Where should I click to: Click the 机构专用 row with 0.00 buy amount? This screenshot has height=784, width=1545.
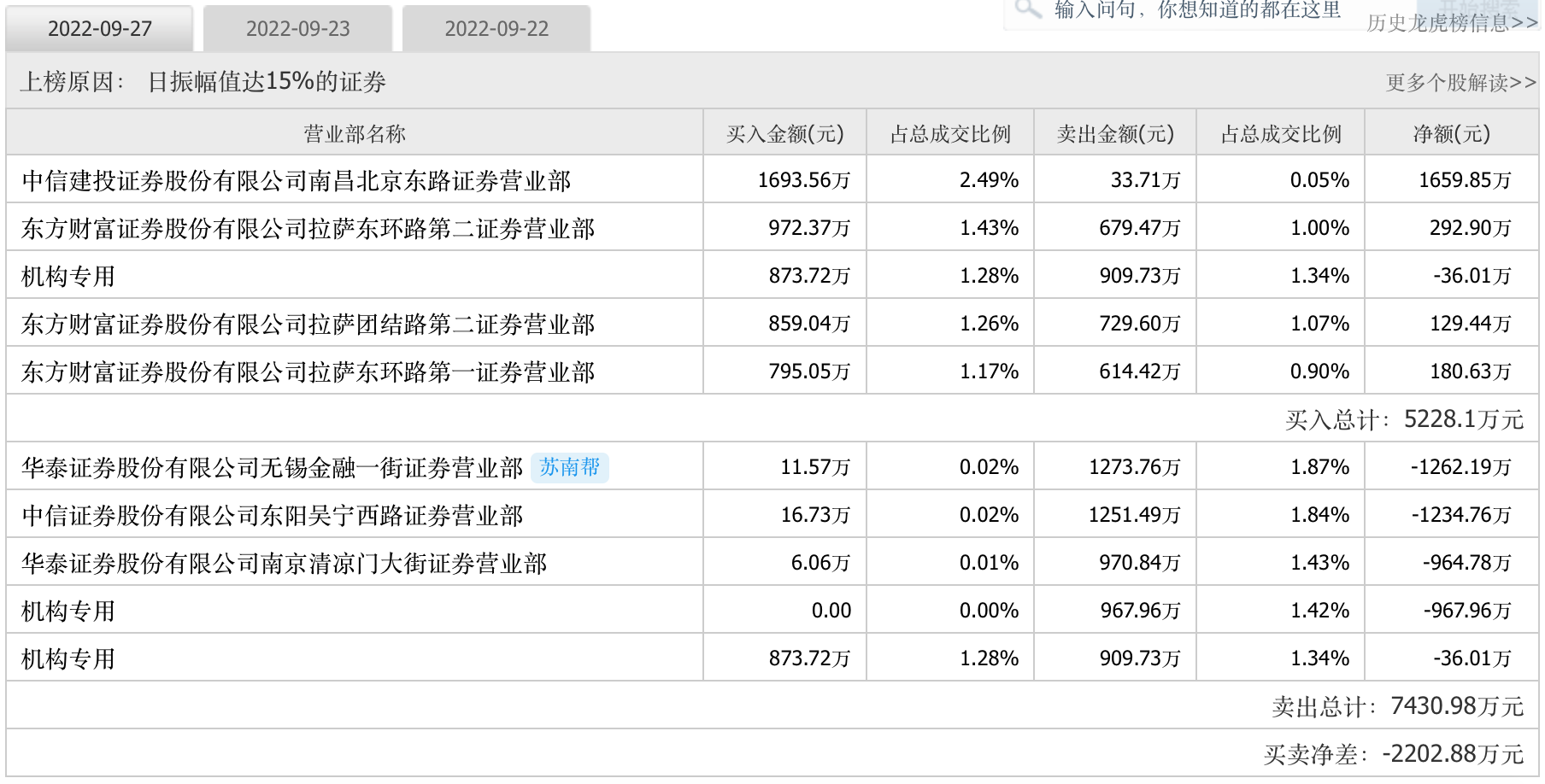[68, 611]
